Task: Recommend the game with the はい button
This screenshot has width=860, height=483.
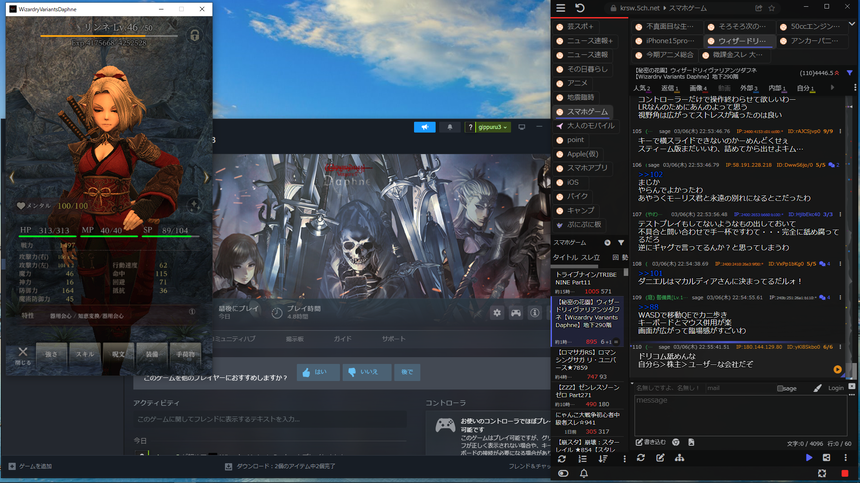Action: coord(318,372)
